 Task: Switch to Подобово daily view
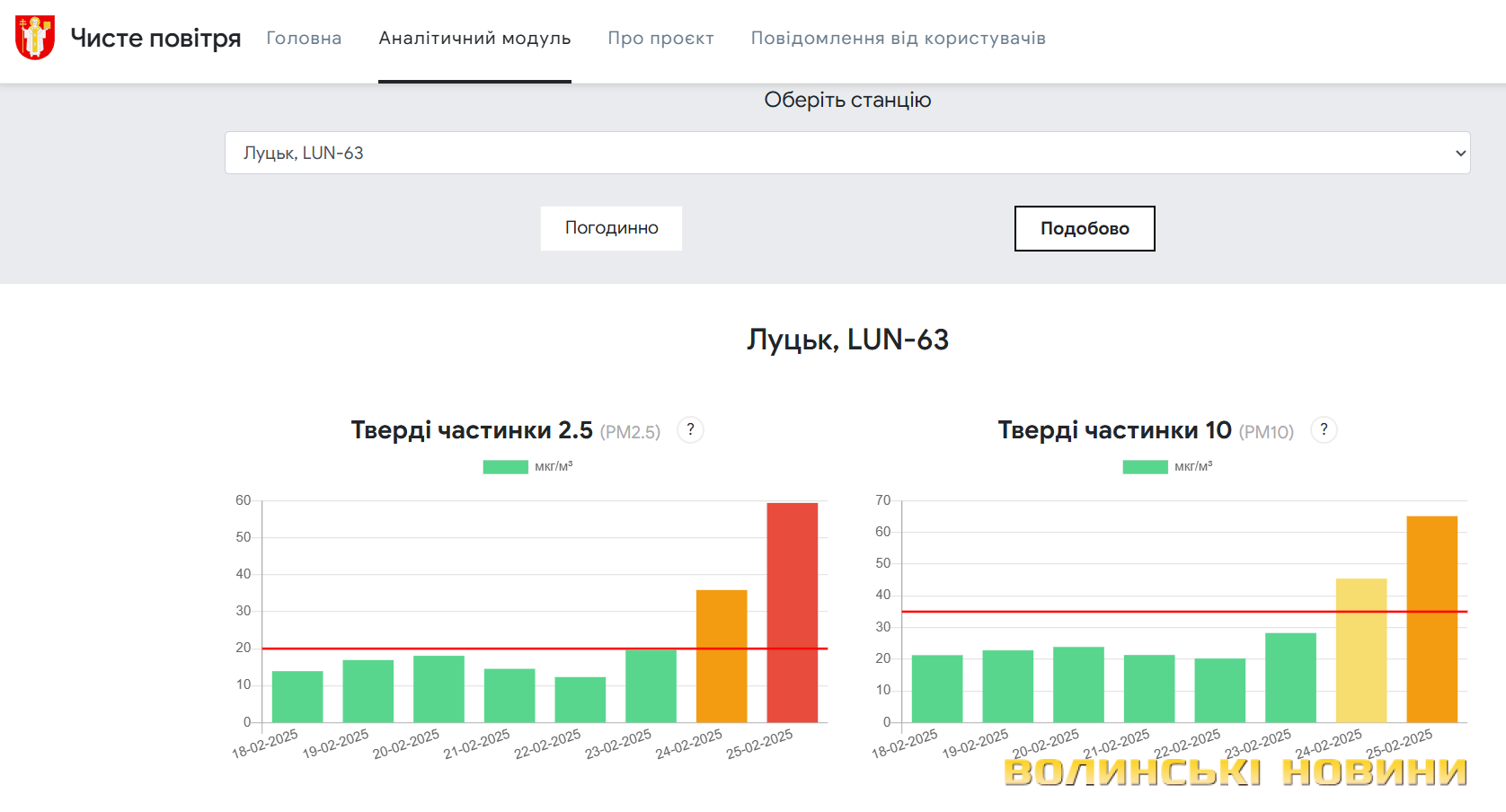click(1084, 229)
